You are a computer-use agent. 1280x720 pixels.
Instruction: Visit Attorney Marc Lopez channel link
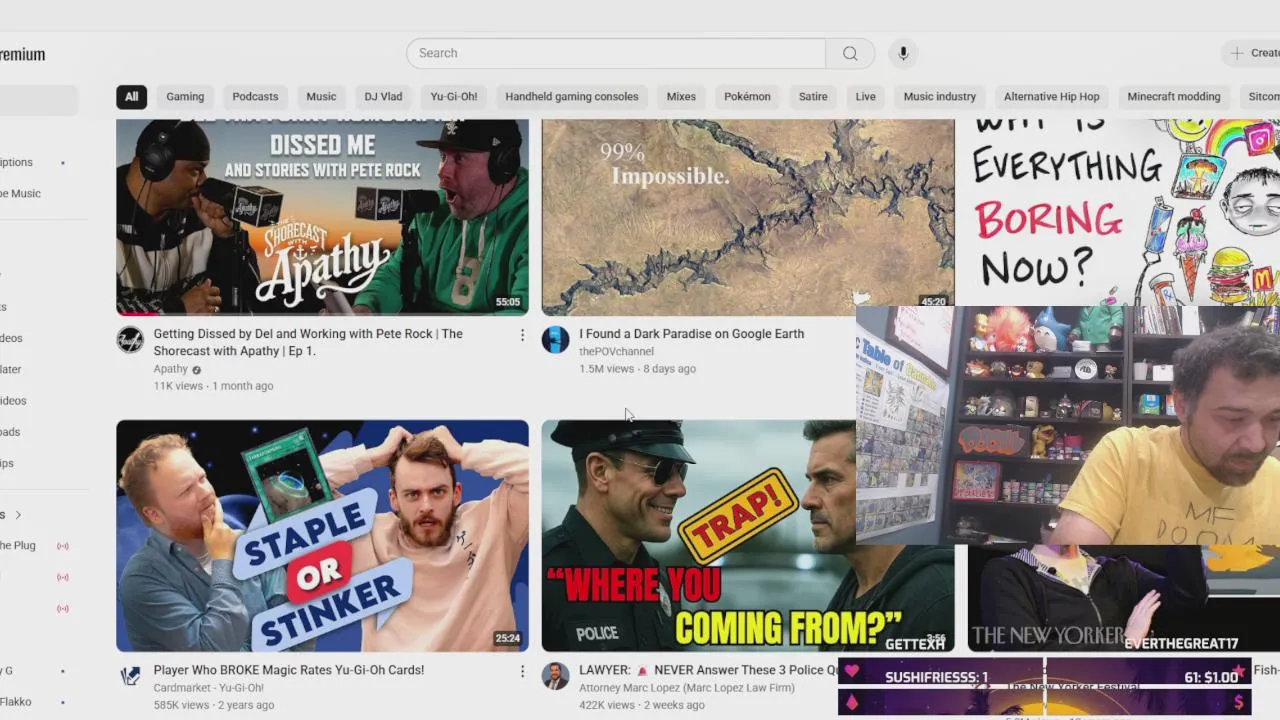686,688
